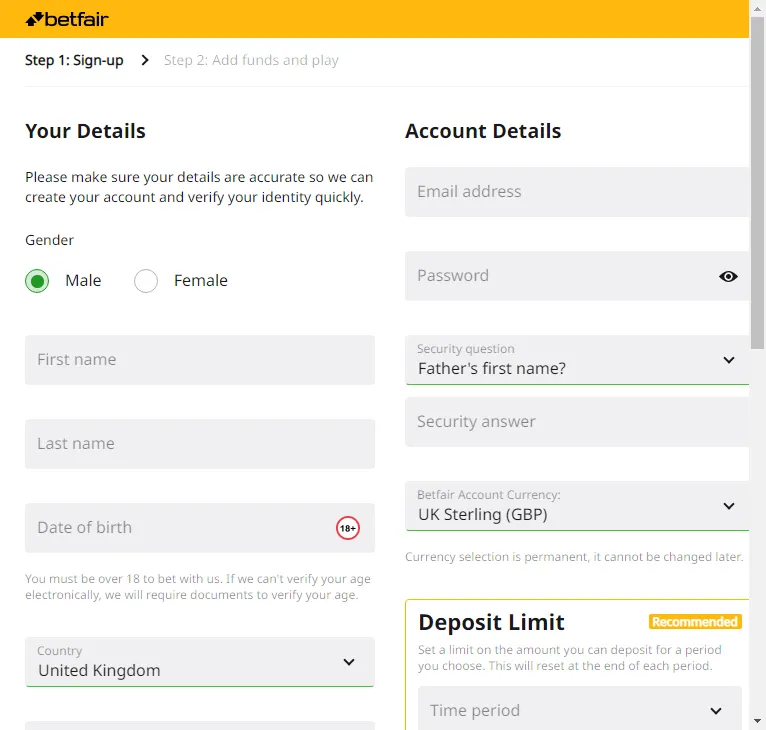Click into the Password field
This screenshot has width=766, height=730.
[x=560, y=276]
